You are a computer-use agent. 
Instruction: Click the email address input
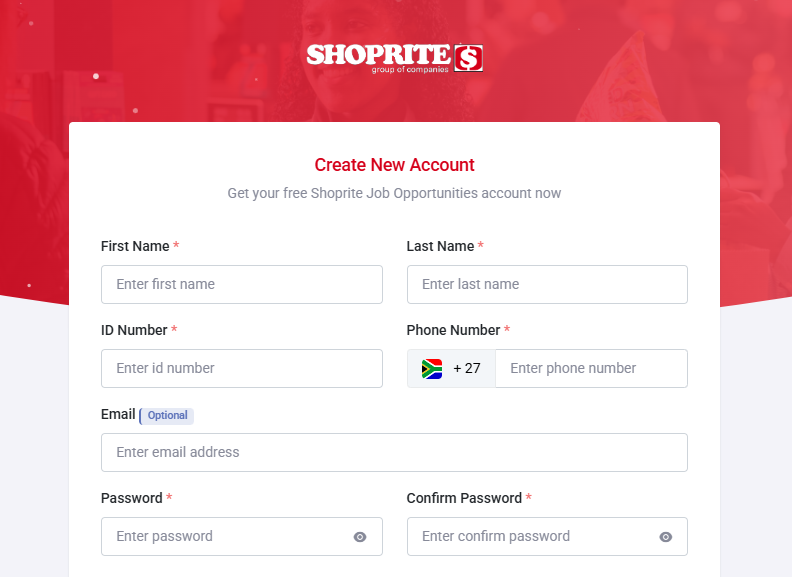click(x=394, y=452)
